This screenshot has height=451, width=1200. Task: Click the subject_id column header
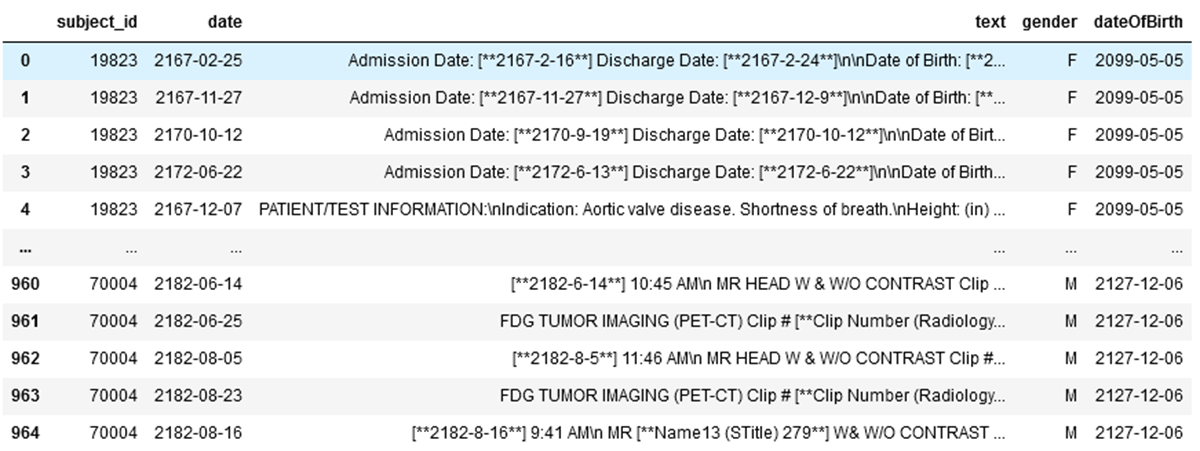click(x=97, y=21)
